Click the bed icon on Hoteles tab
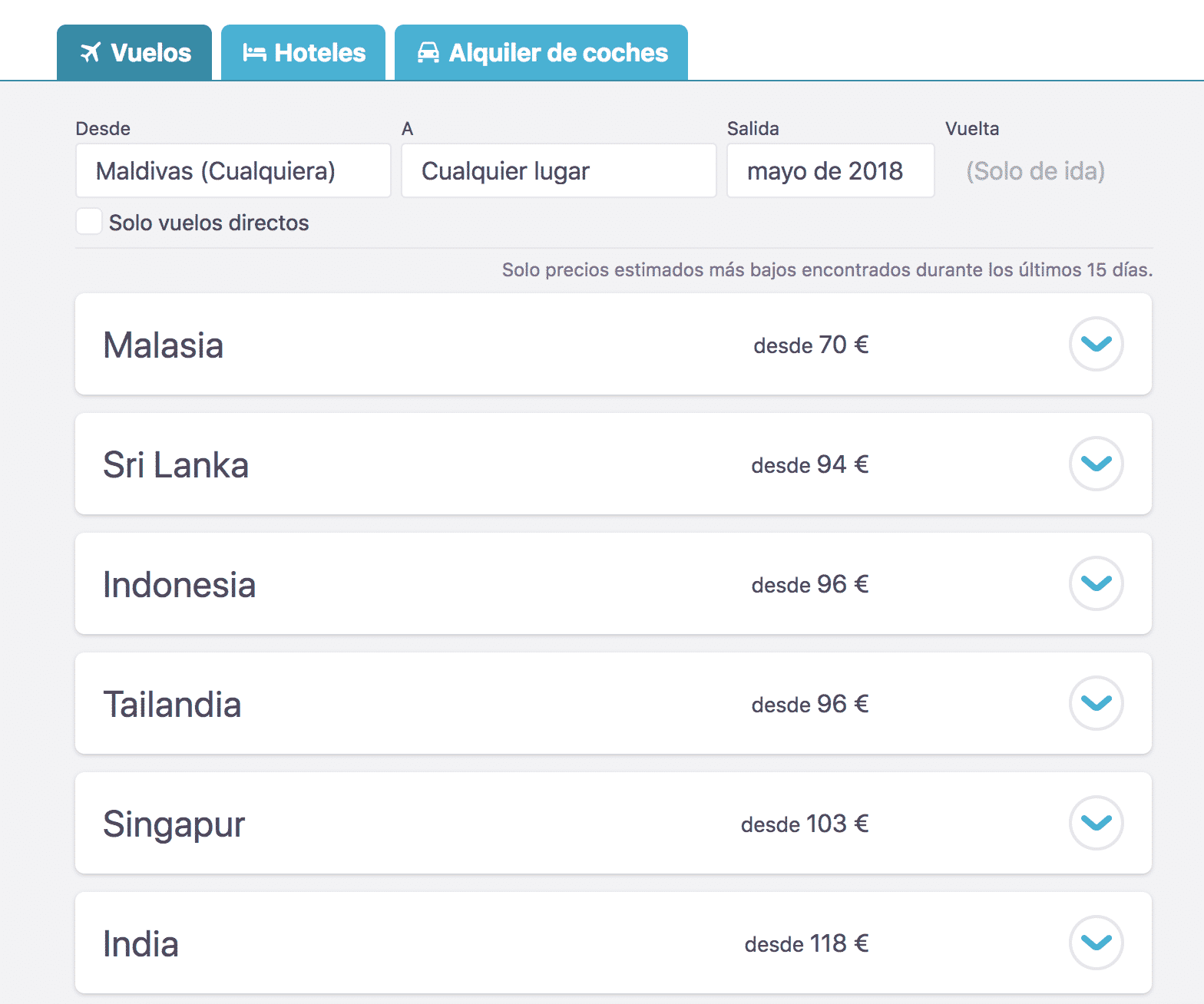The image size is (1204, 1004). click(254, 53)
